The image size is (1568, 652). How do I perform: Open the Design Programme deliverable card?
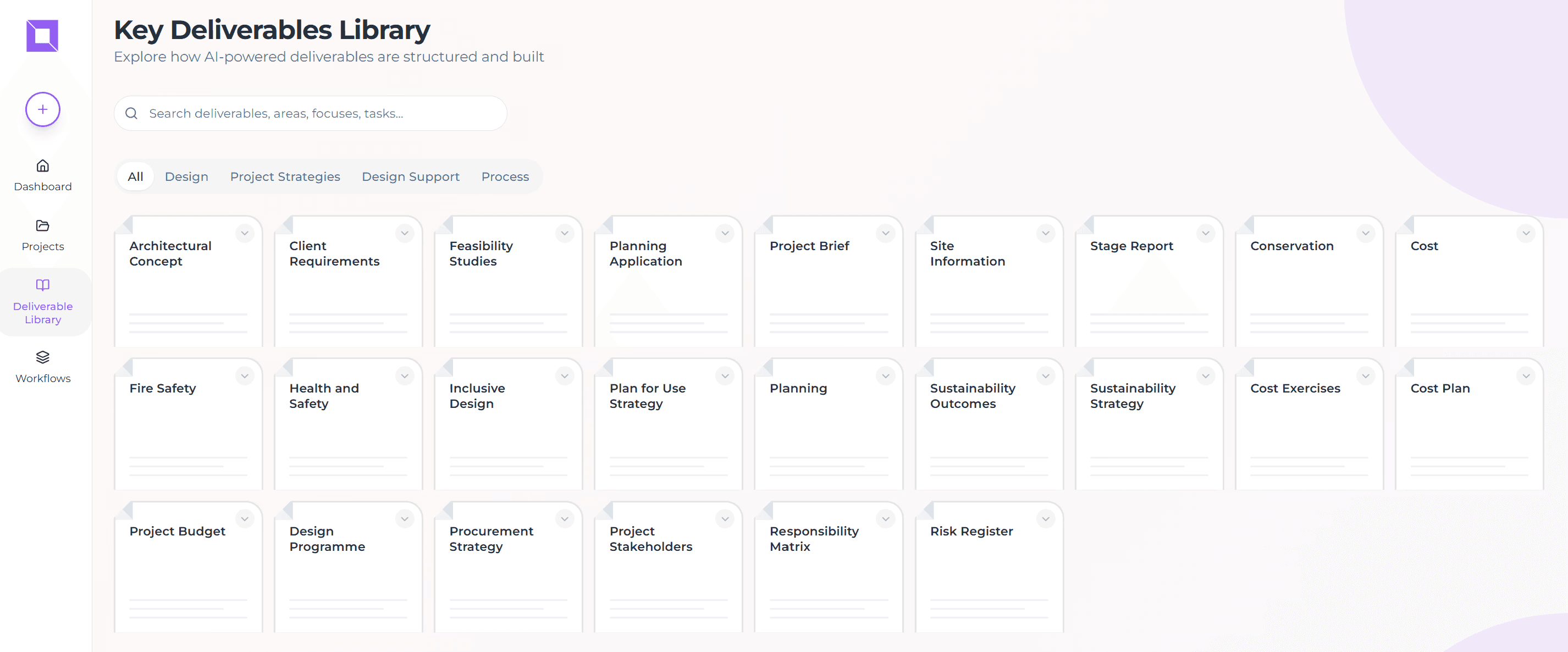(x=348, y=567)
